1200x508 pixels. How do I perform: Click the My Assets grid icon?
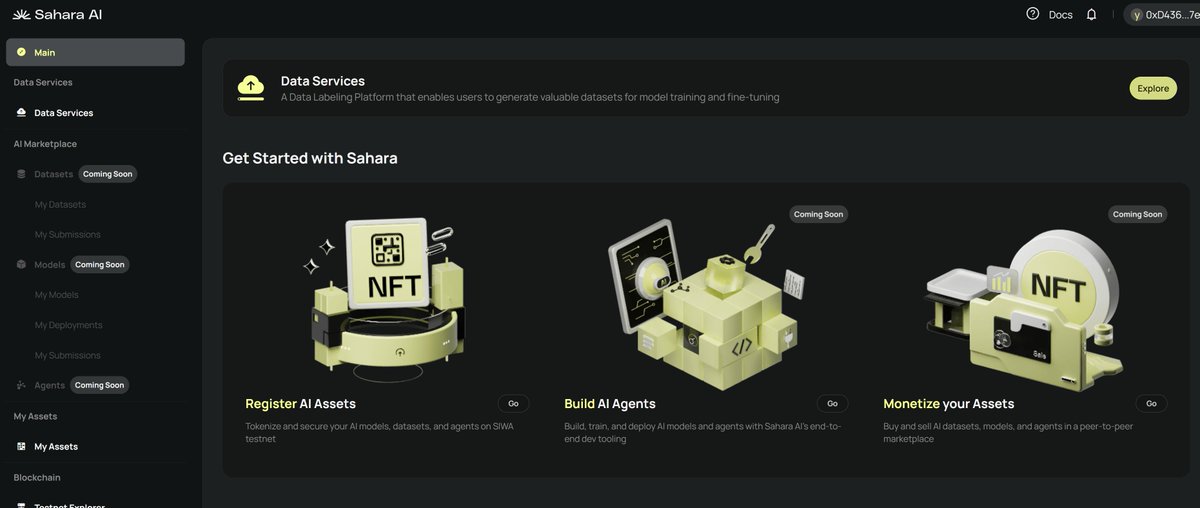(21, 446)
